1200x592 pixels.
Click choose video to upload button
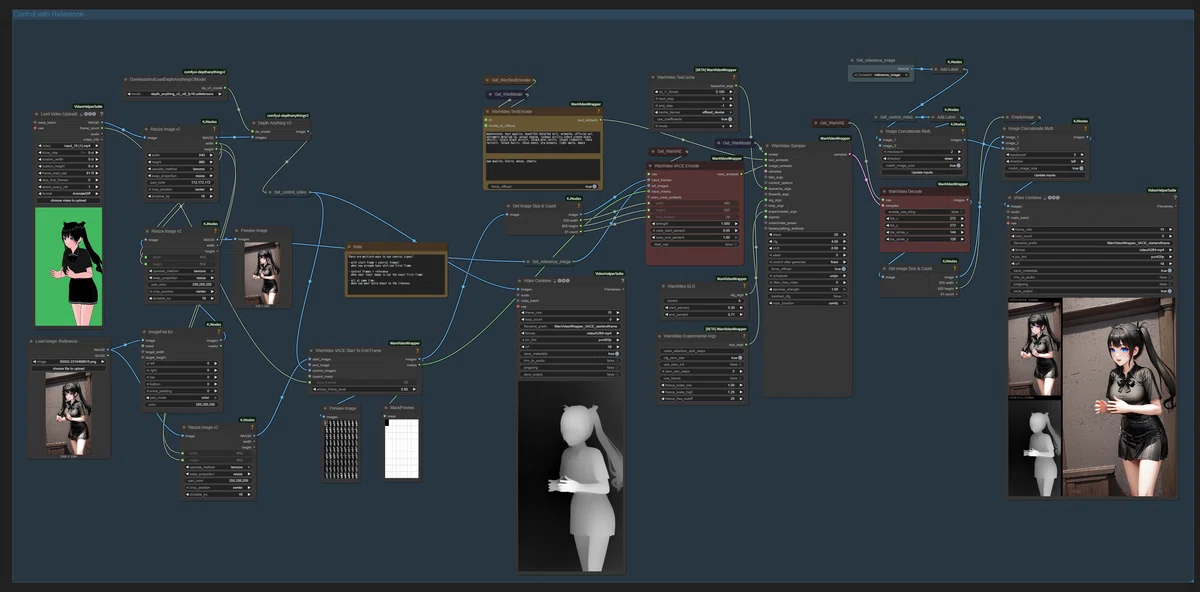(68, 200)
